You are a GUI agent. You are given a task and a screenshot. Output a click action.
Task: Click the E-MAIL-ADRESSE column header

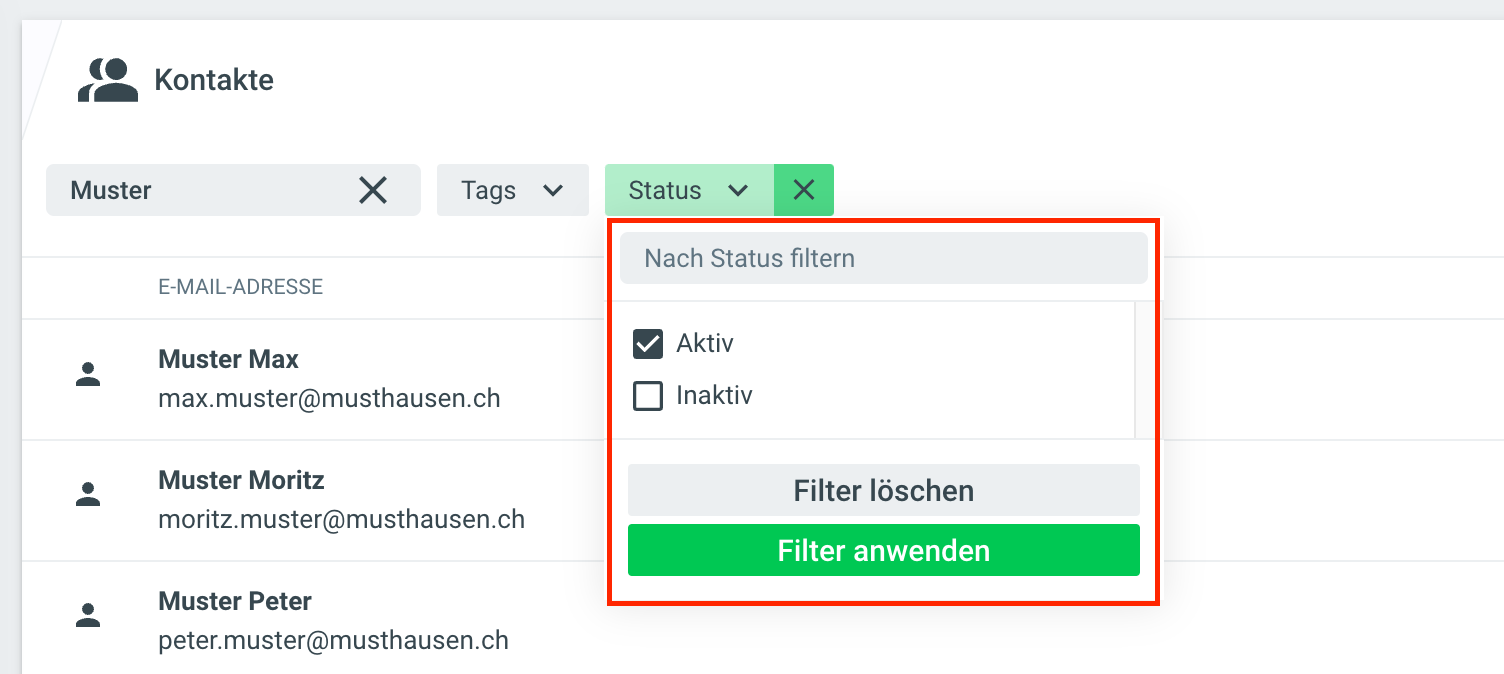click(240, 288)
